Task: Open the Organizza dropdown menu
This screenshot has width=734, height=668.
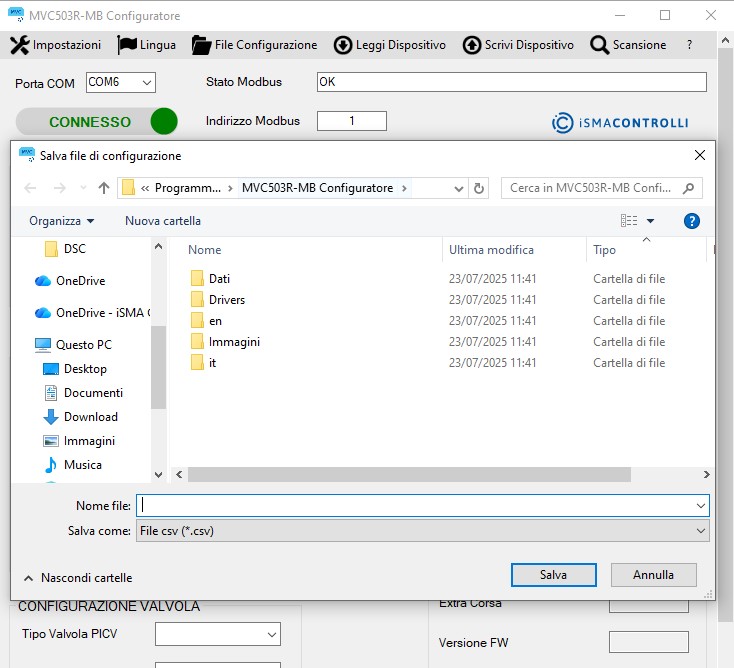Action: (61, 221)
